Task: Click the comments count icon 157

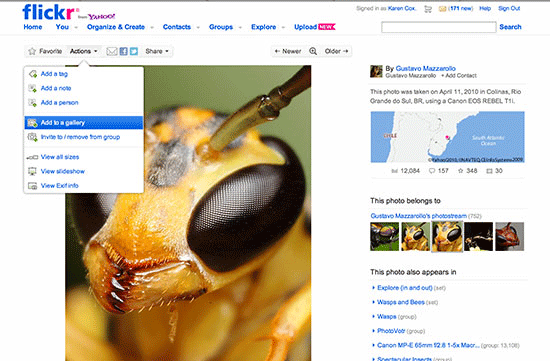Action: click(x=432, y=171)
